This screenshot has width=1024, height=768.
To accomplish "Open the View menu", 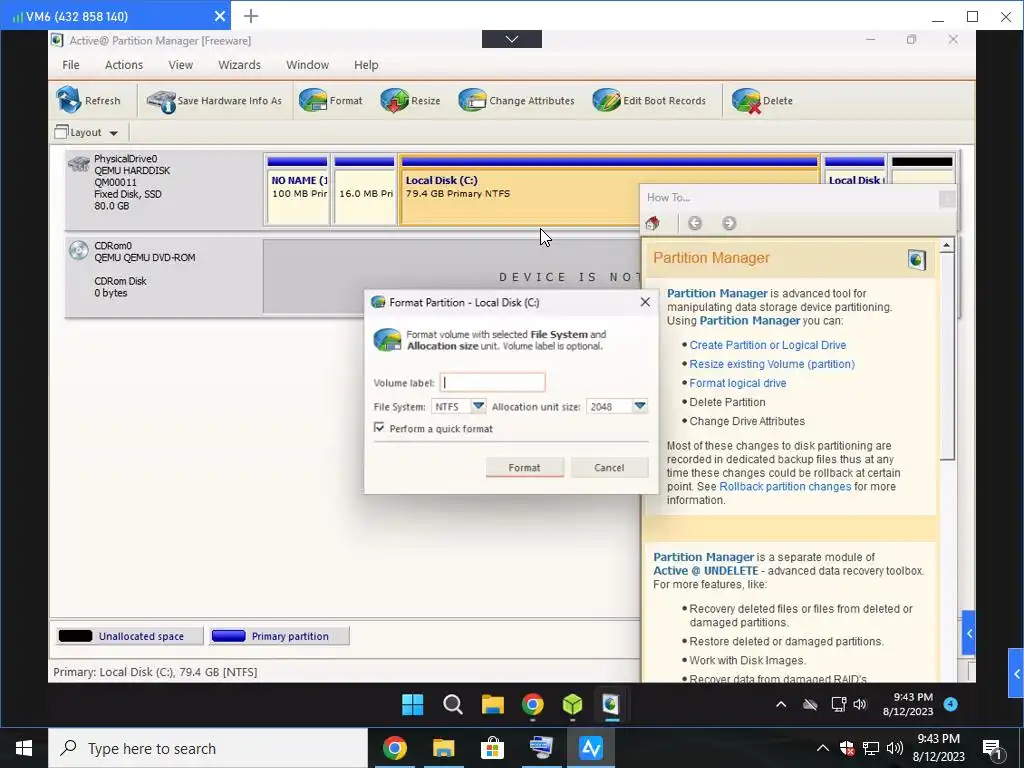I will (180, 65).
